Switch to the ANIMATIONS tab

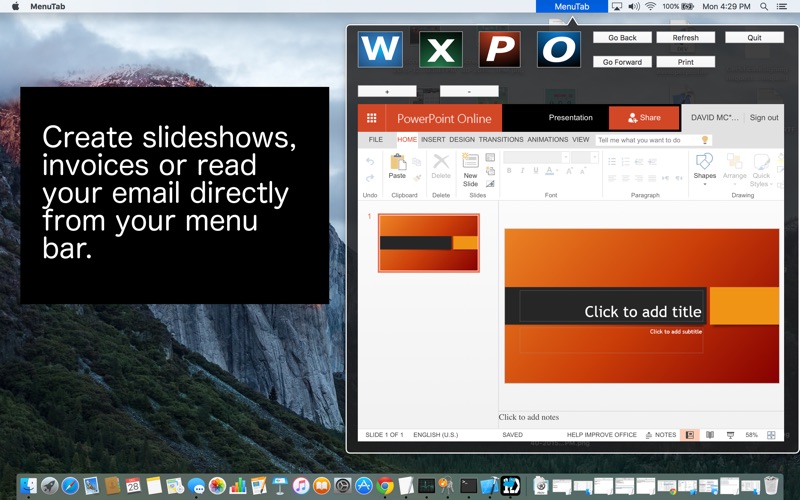point(547,139)
